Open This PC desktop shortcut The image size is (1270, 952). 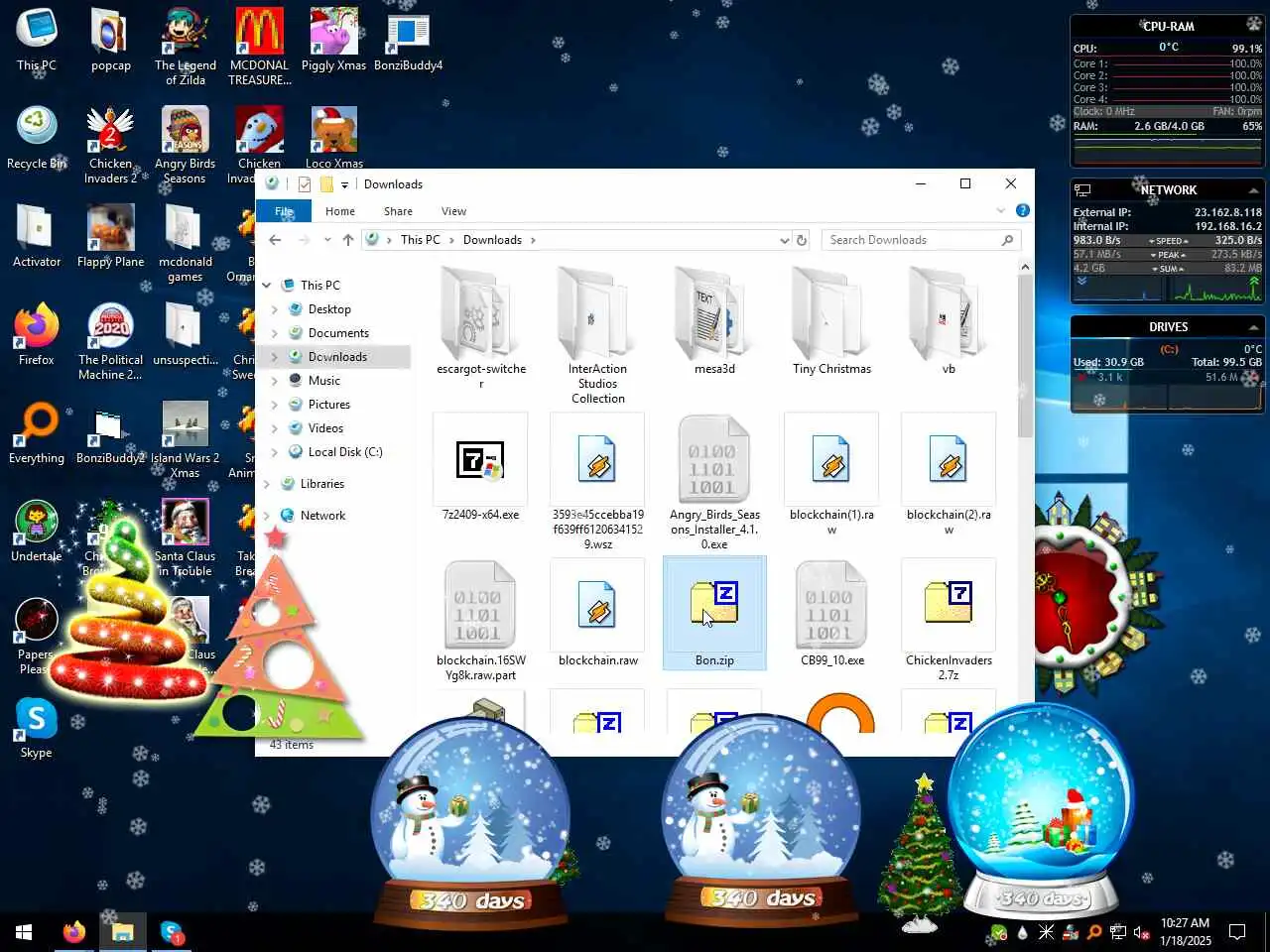pyautogui.click(x=37, y=40)
